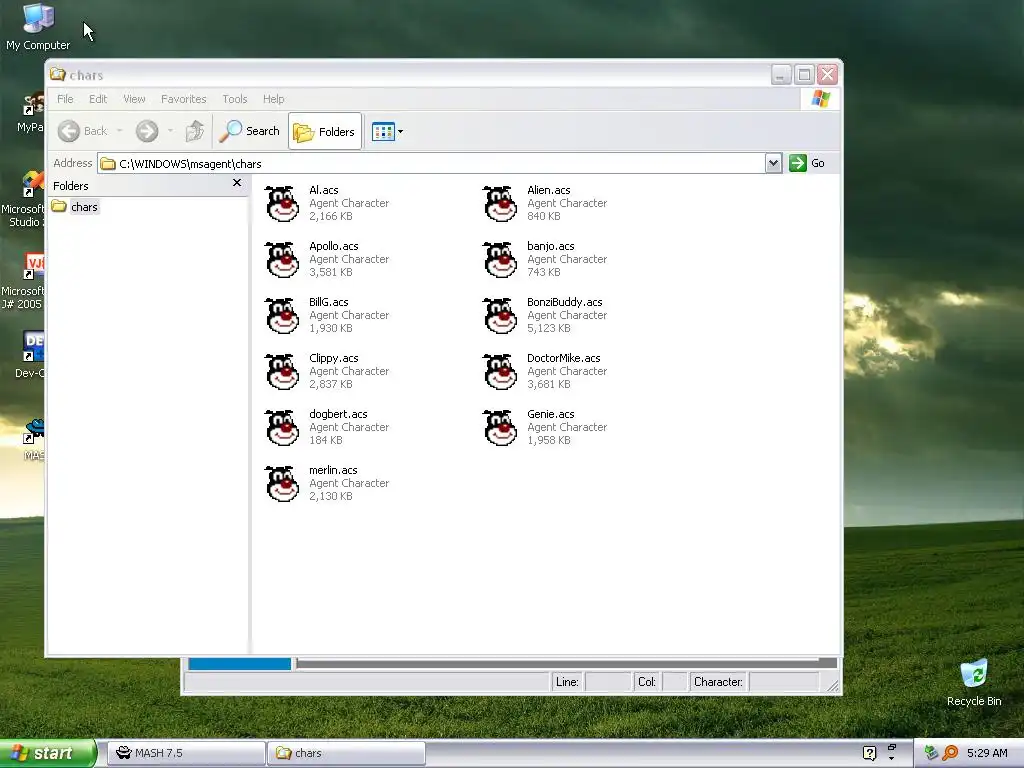
Task: Click the Forward navigation arrow icon
Action: pyautogui.click(x=147, y=131)
